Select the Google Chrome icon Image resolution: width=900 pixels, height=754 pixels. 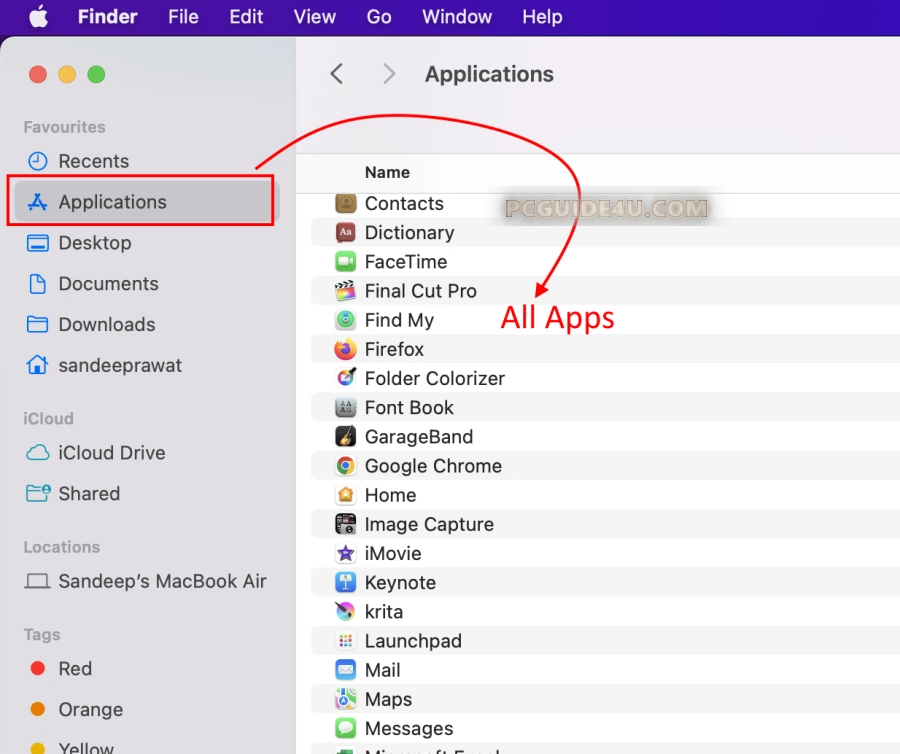346,466
